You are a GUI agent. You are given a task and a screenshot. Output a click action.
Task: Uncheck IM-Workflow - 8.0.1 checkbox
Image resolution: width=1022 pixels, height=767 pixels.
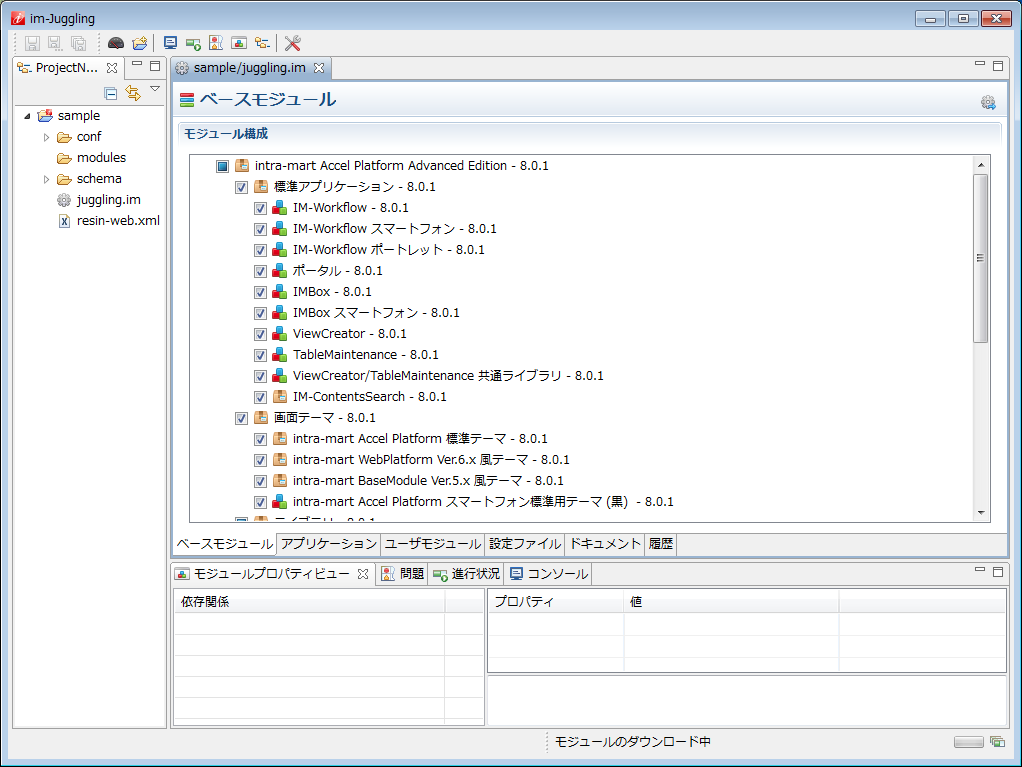click(x=260, y=209)
